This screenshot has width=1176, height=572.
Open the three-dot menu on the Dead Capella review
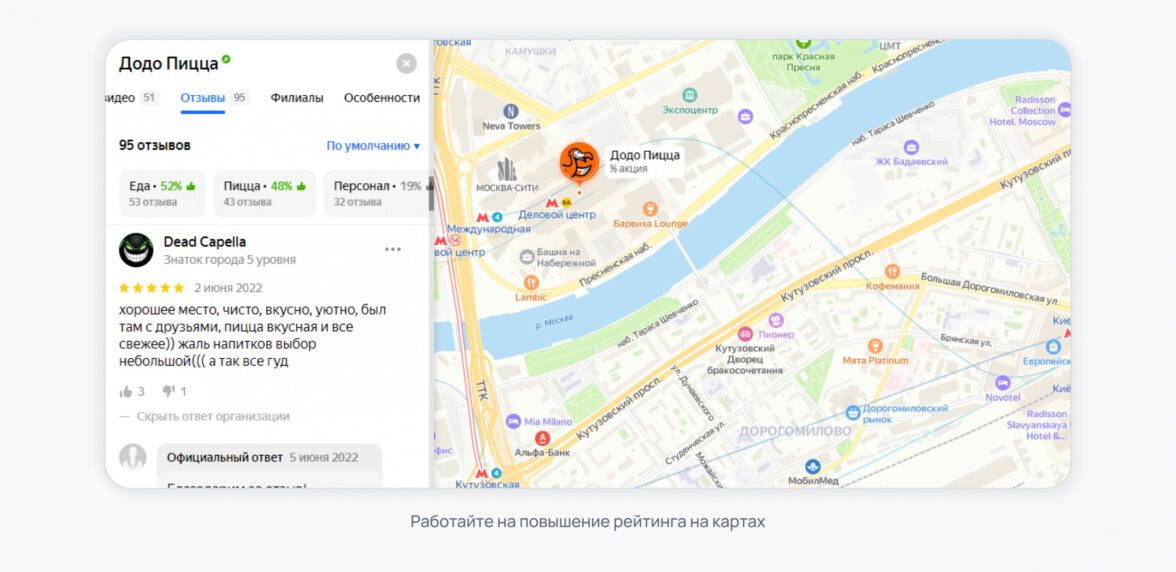tap(393, 250)
